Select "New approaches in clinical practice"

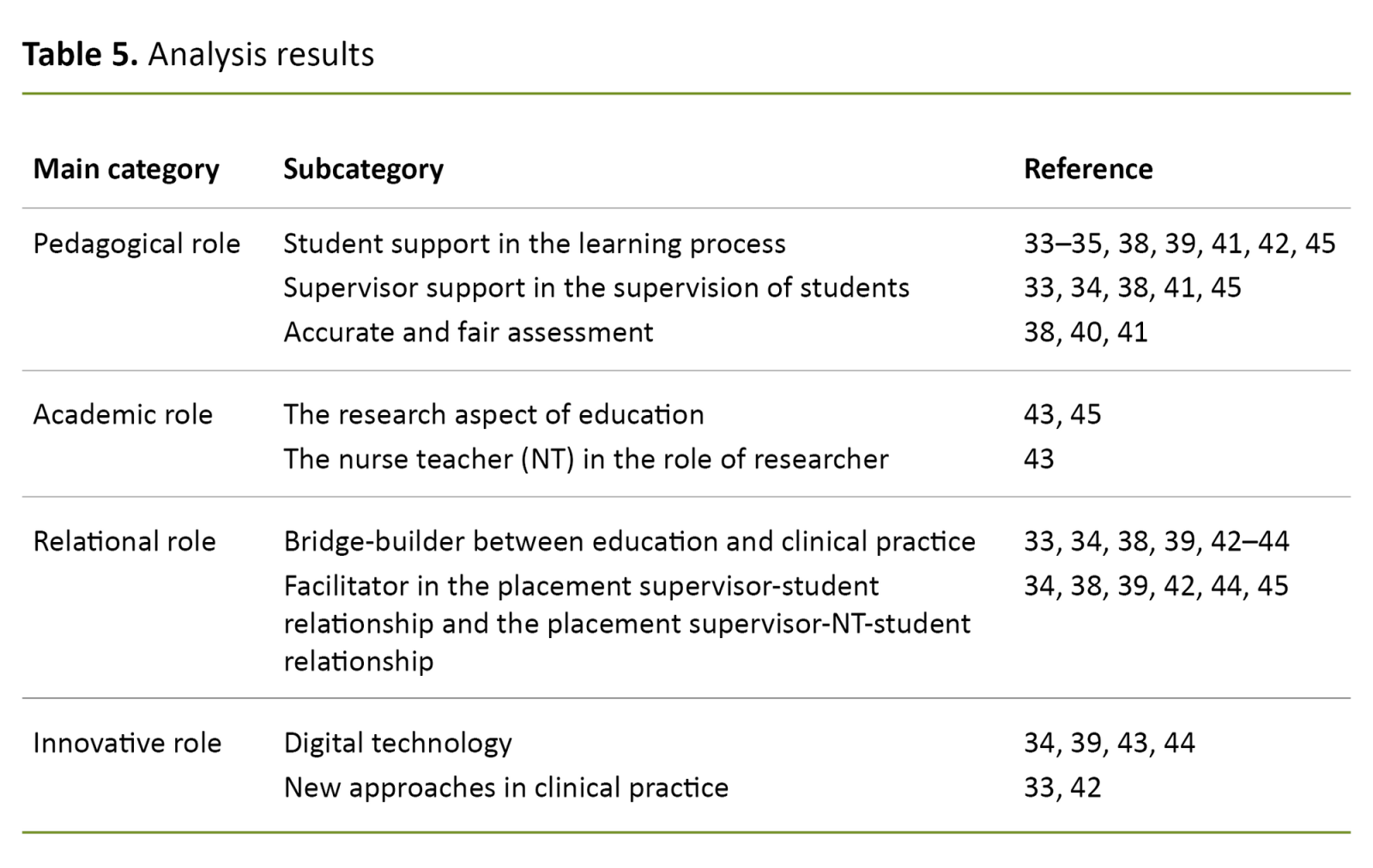tap(505, 787)
